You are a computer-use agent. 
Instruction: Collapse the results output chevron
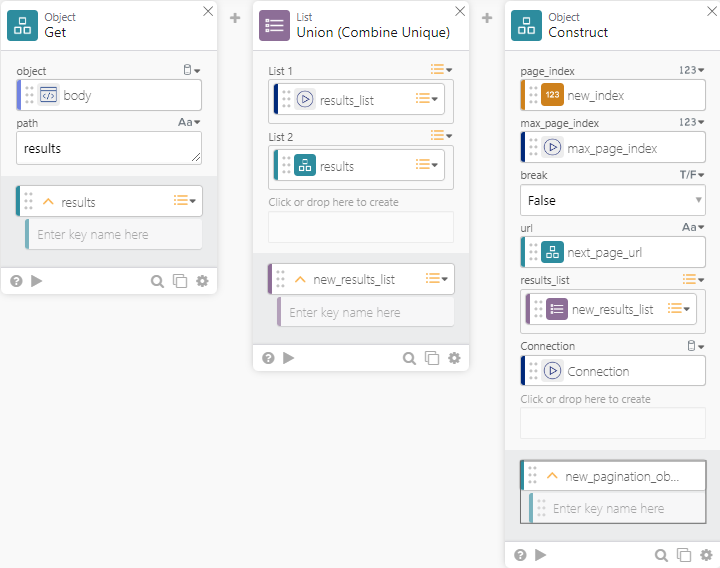pyautogui.click(x=48, y=202)
